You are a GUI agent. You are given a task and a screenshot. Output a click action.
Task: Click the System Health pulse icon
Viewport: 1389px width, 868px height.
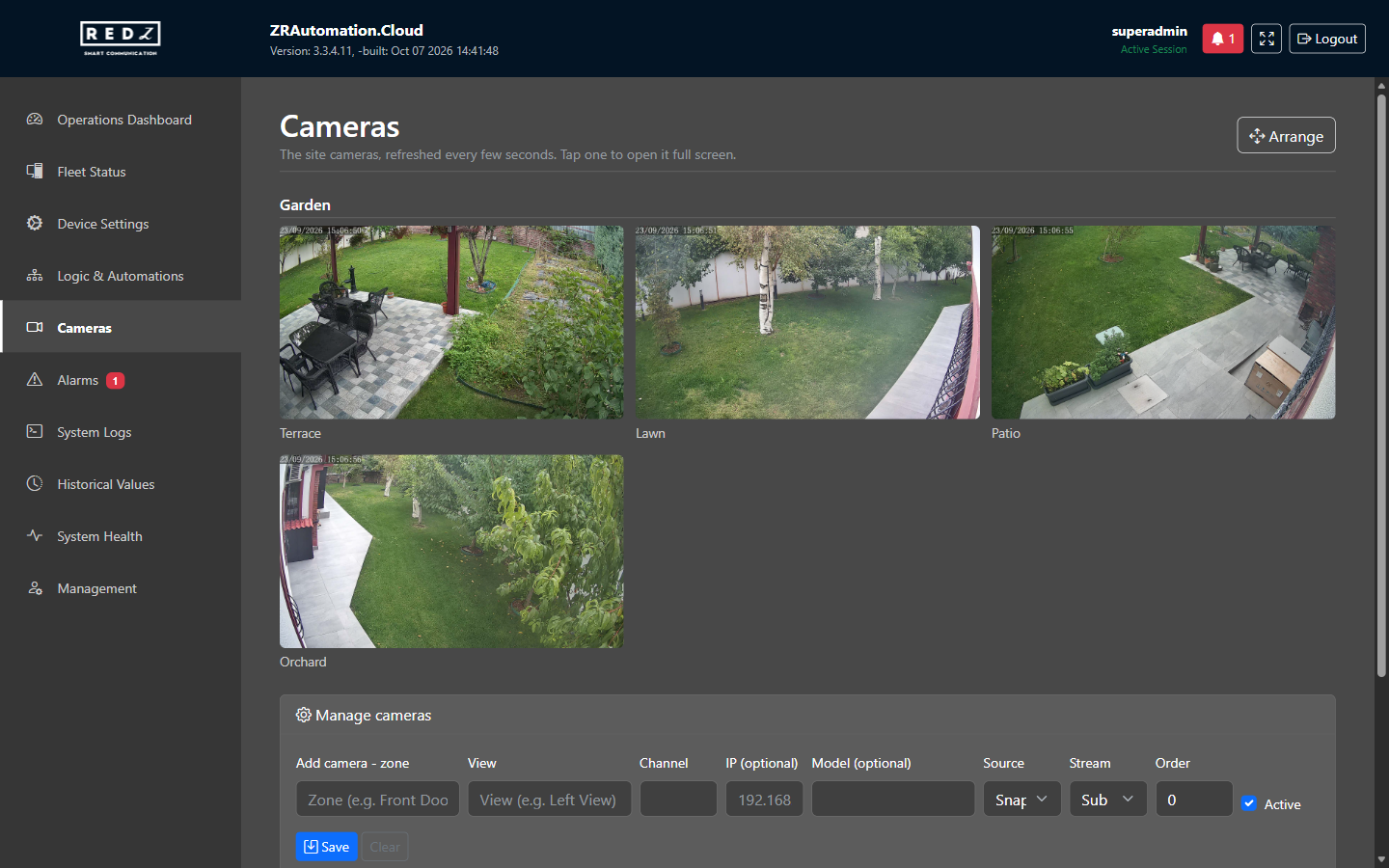pyautogui.click(x=35, y=536)
